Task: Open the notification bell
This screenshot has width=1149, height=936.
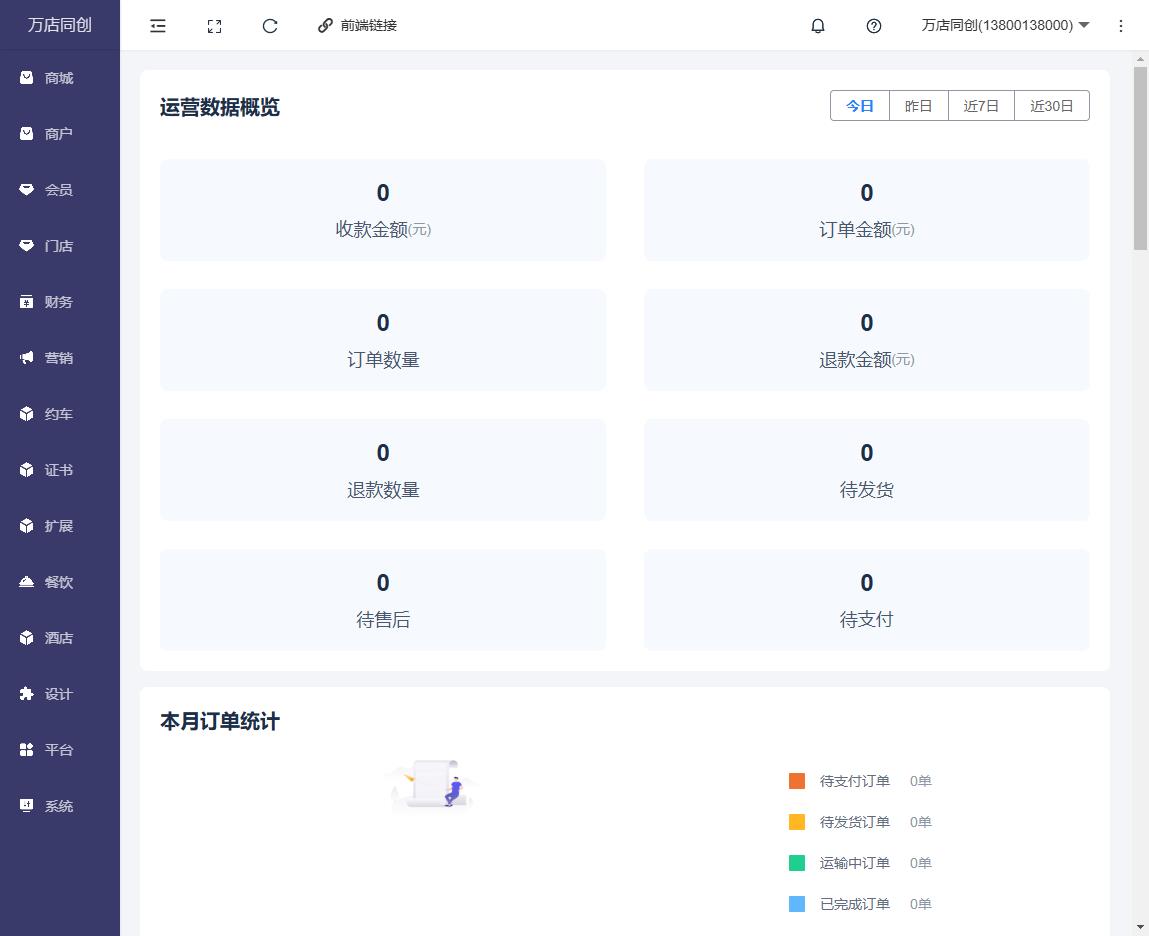Action: tap(818, 26)
